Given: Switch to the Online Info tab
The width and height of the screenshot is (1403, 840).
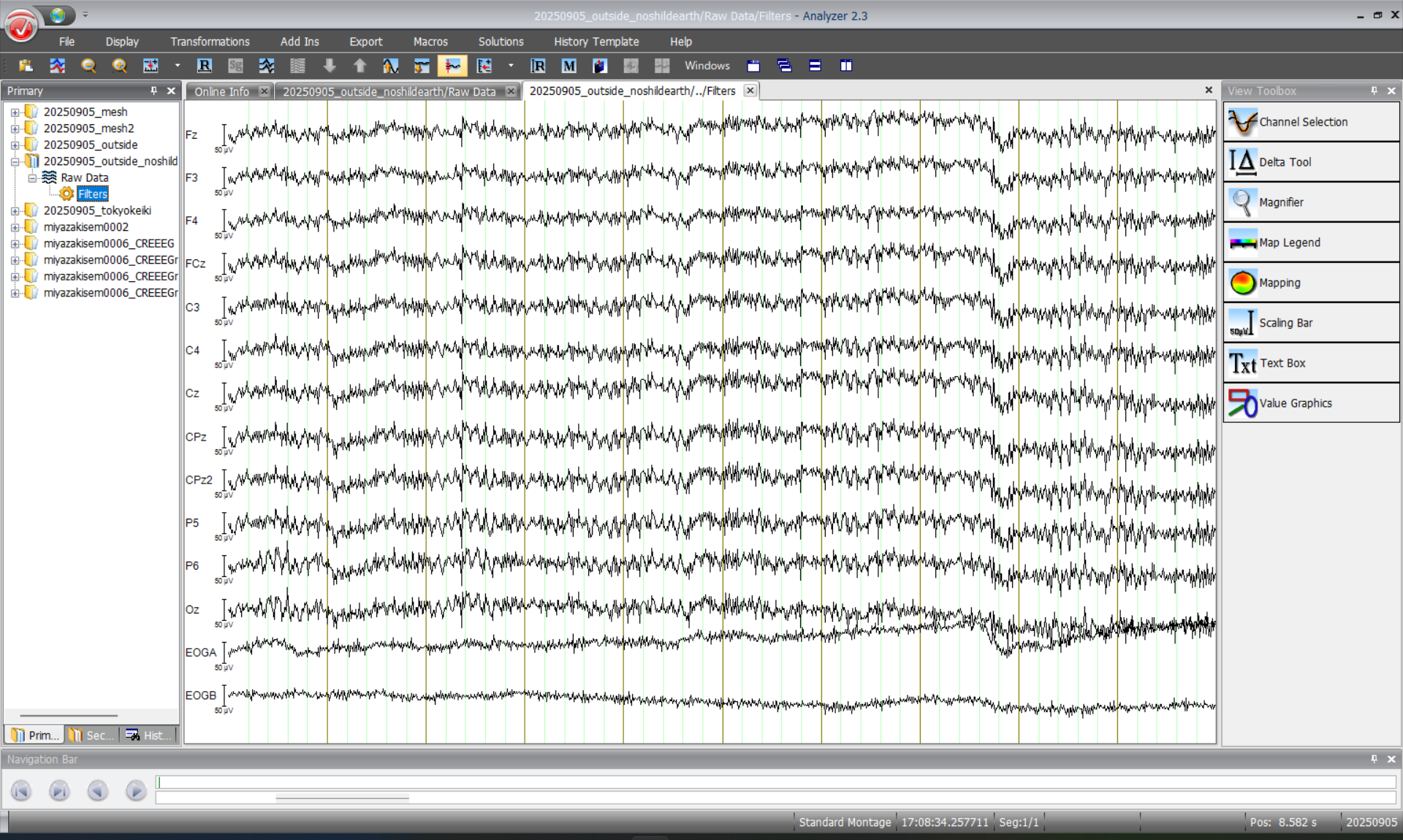Looking at the screenshot, I should point(221,91).
